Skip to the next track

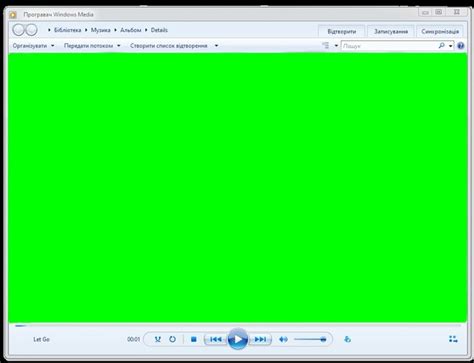click(260, 339)
